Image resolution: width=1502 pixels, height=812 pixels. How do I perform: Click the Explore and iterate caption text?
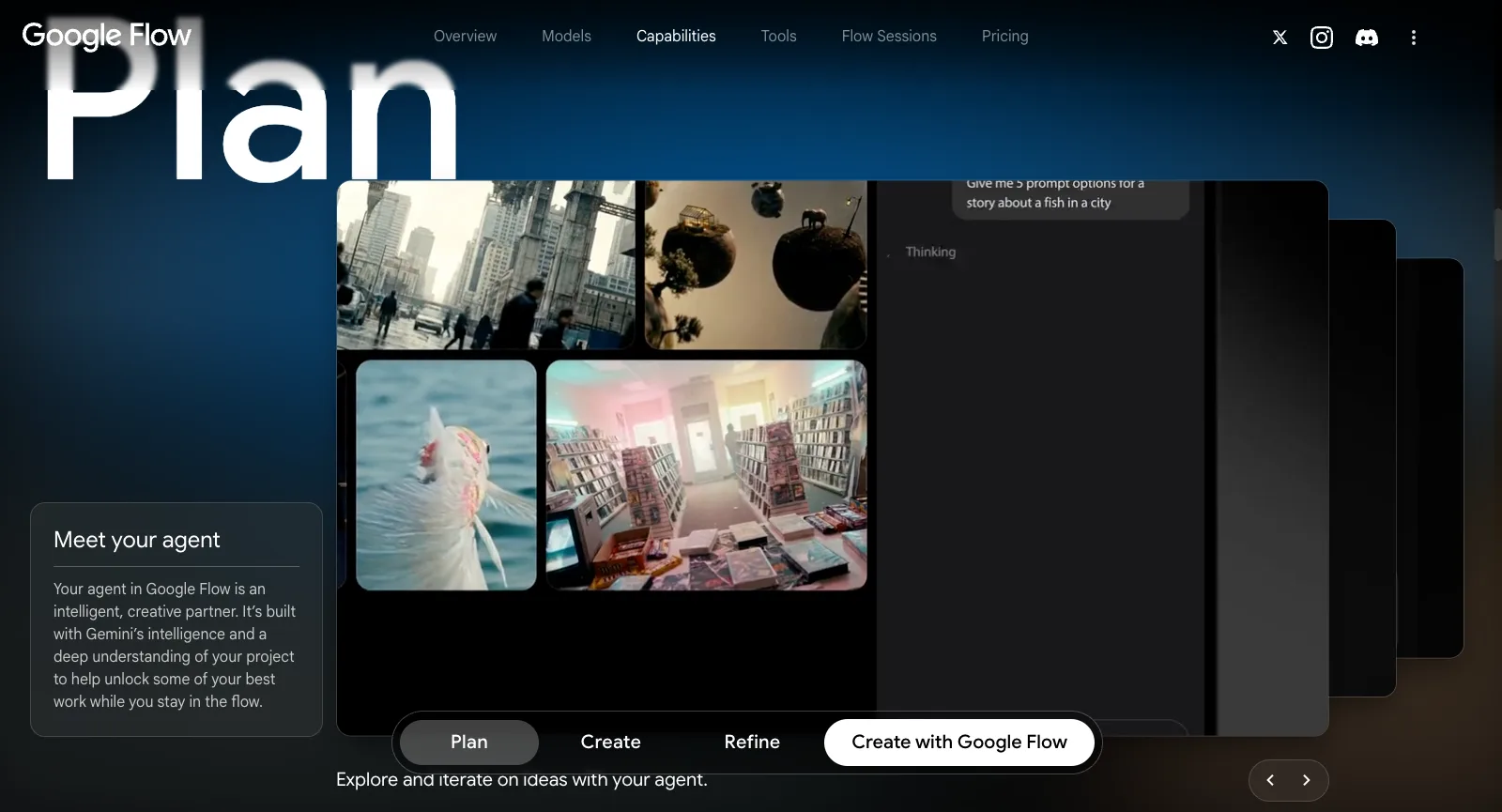click(522, 780)
